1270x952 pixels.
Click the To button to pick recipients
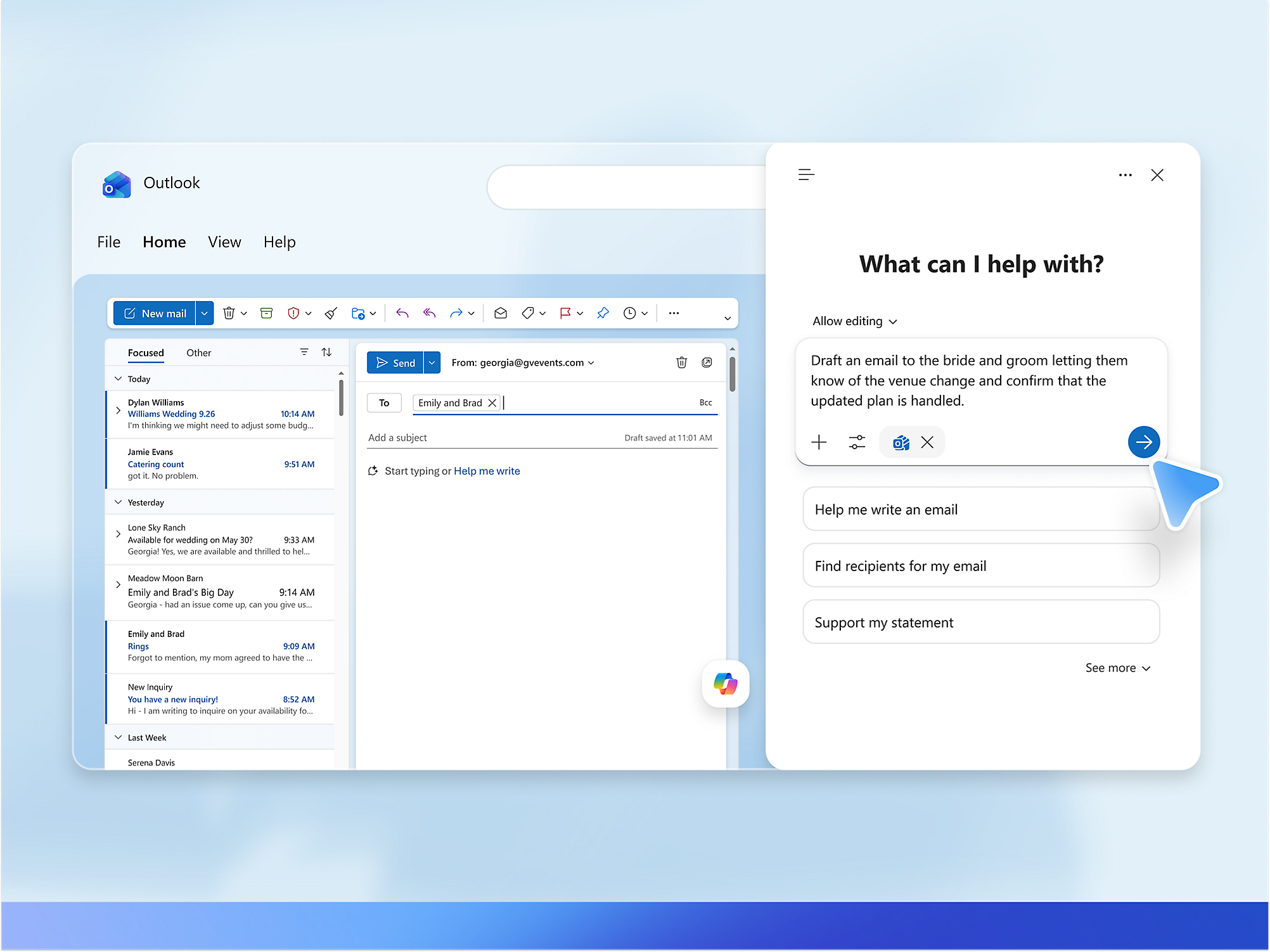point(384,403)
